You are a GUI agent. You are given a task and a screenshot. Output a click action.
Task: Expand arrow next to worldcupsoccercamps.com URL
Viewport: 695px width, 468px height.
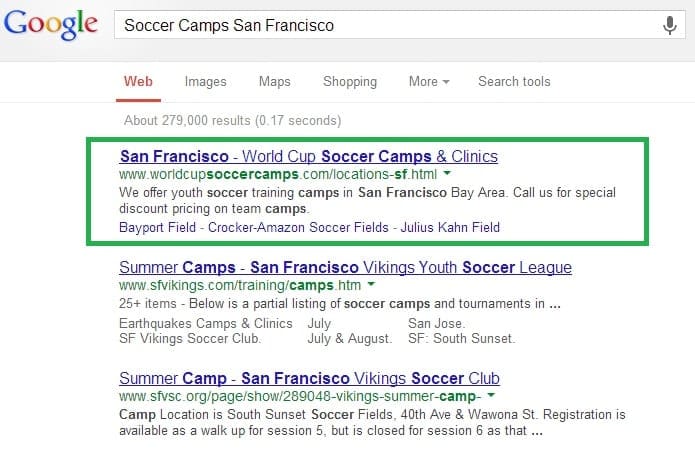[x=447, y=173]
